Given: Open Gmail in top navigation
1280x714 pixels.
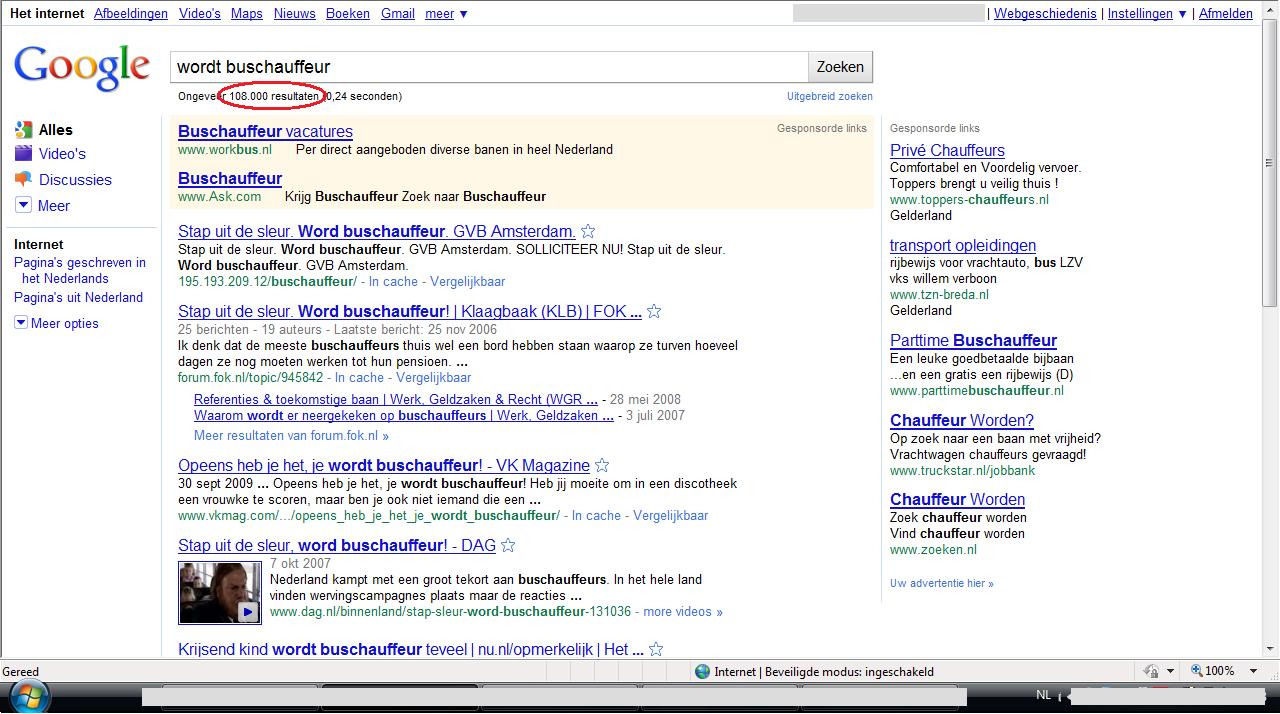Looking at the screenshot, I should pyautogui.click(x=398, y=13).
